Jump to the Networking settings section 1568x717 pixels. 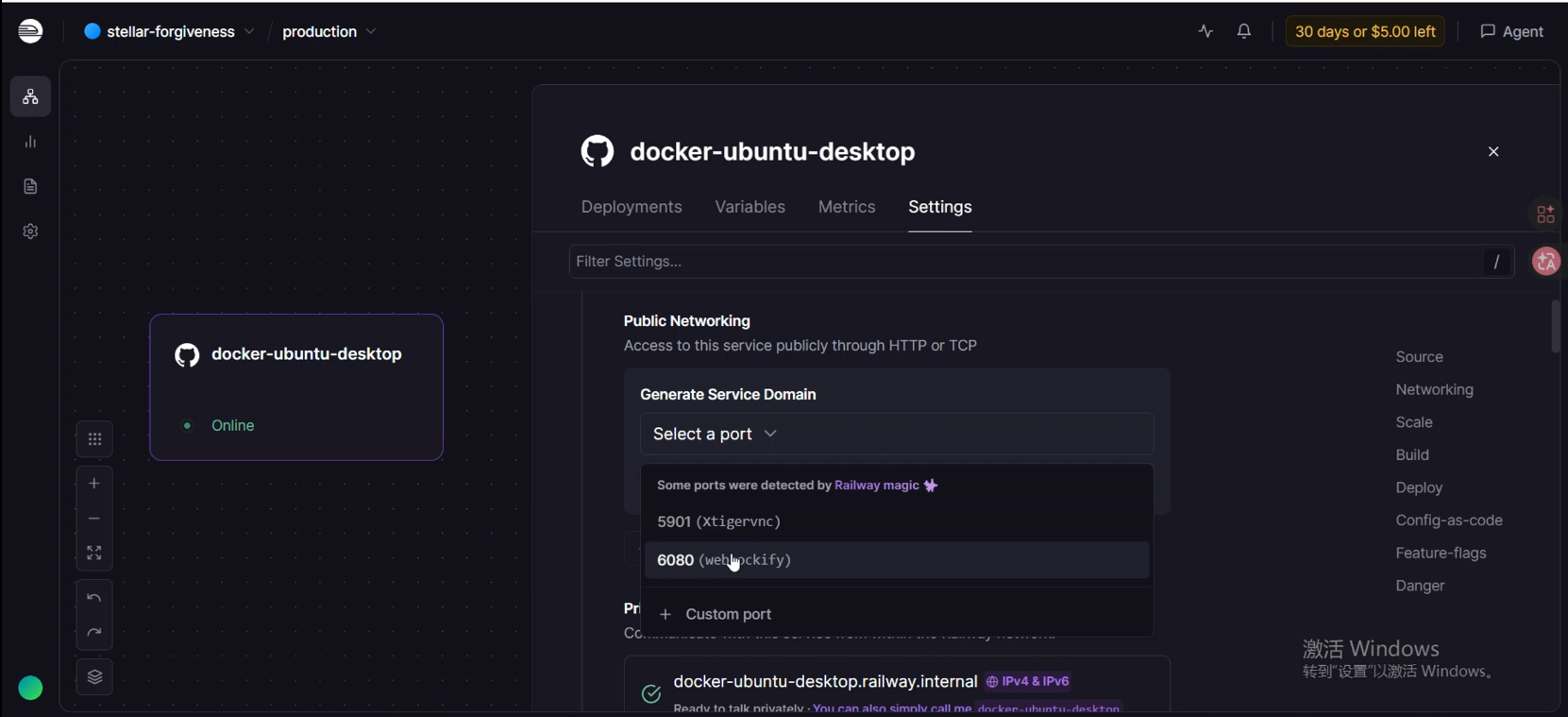coord(1435,389)
